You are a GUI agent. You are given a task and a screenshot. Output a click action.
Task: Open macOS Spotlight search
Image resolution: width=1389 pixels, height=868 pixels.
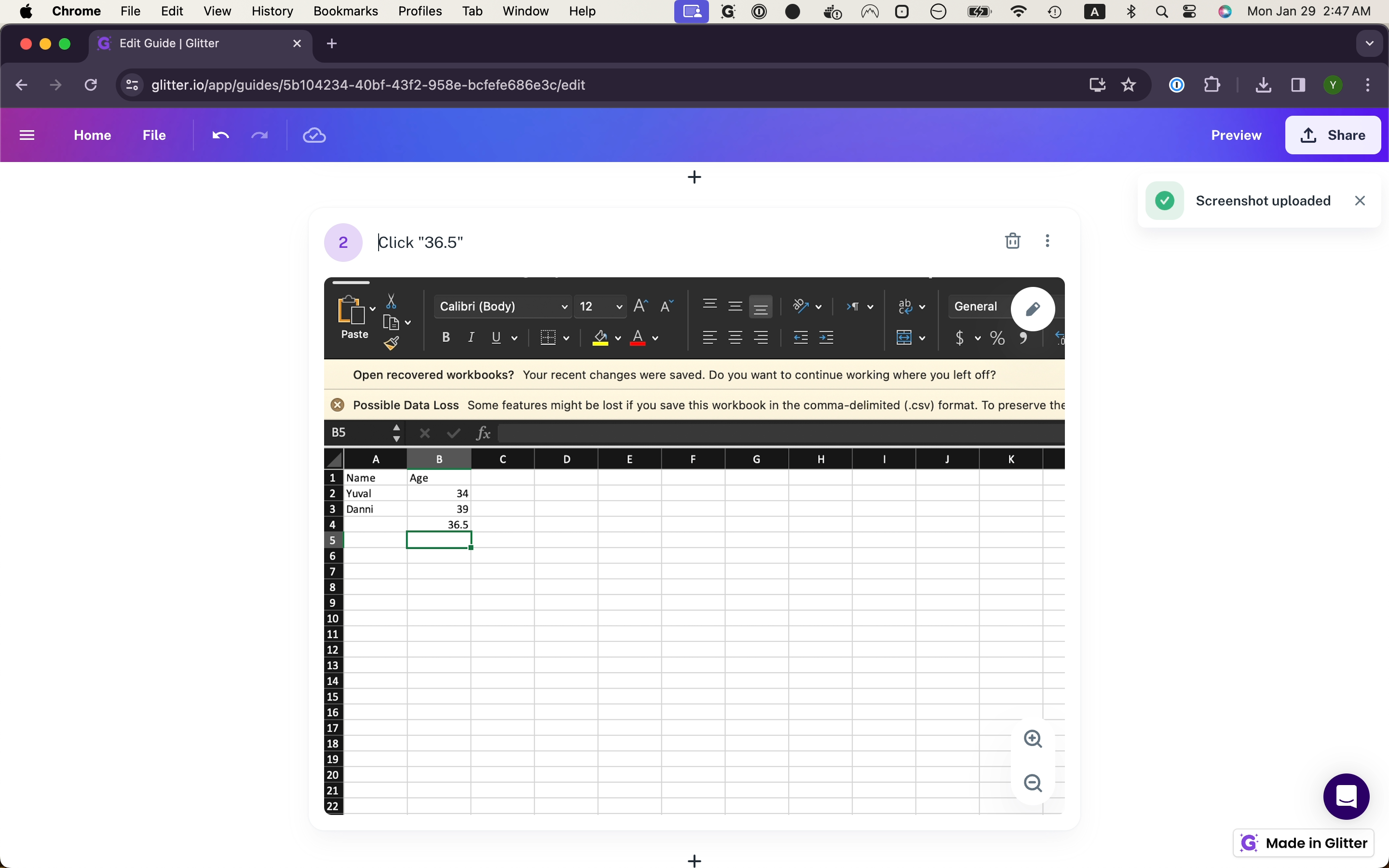point(1161,12)
